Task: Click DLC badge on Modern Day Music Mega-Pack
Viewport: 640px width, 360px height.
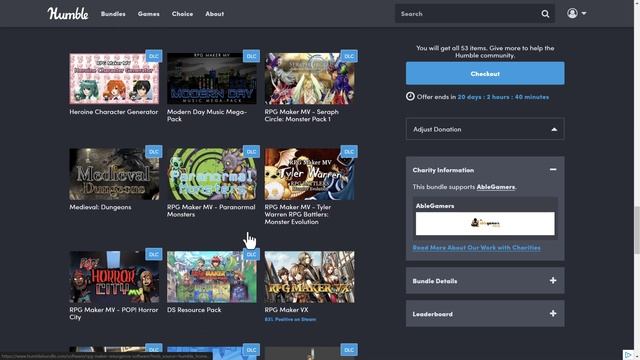Action: tap(251, 56)
